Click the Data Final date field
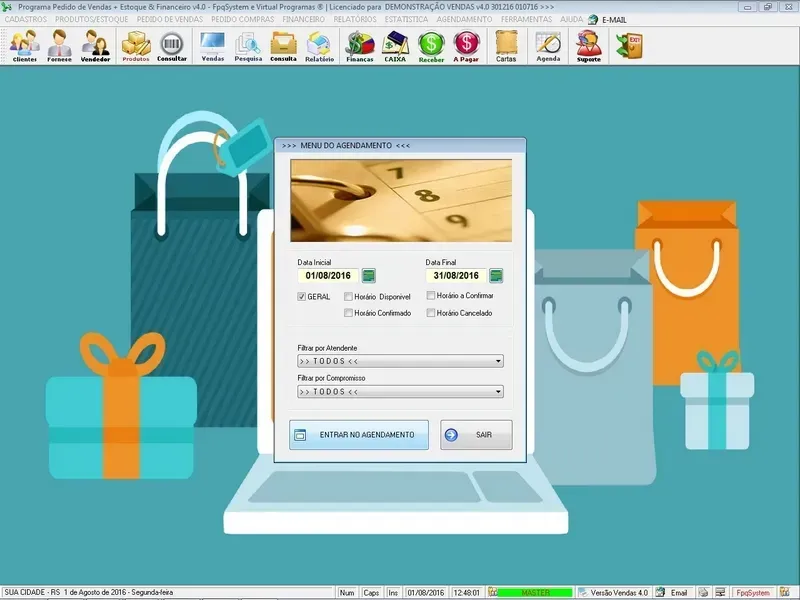Viewport: 800px width, 600px height. pyautogui.click(x=455, y=276)
